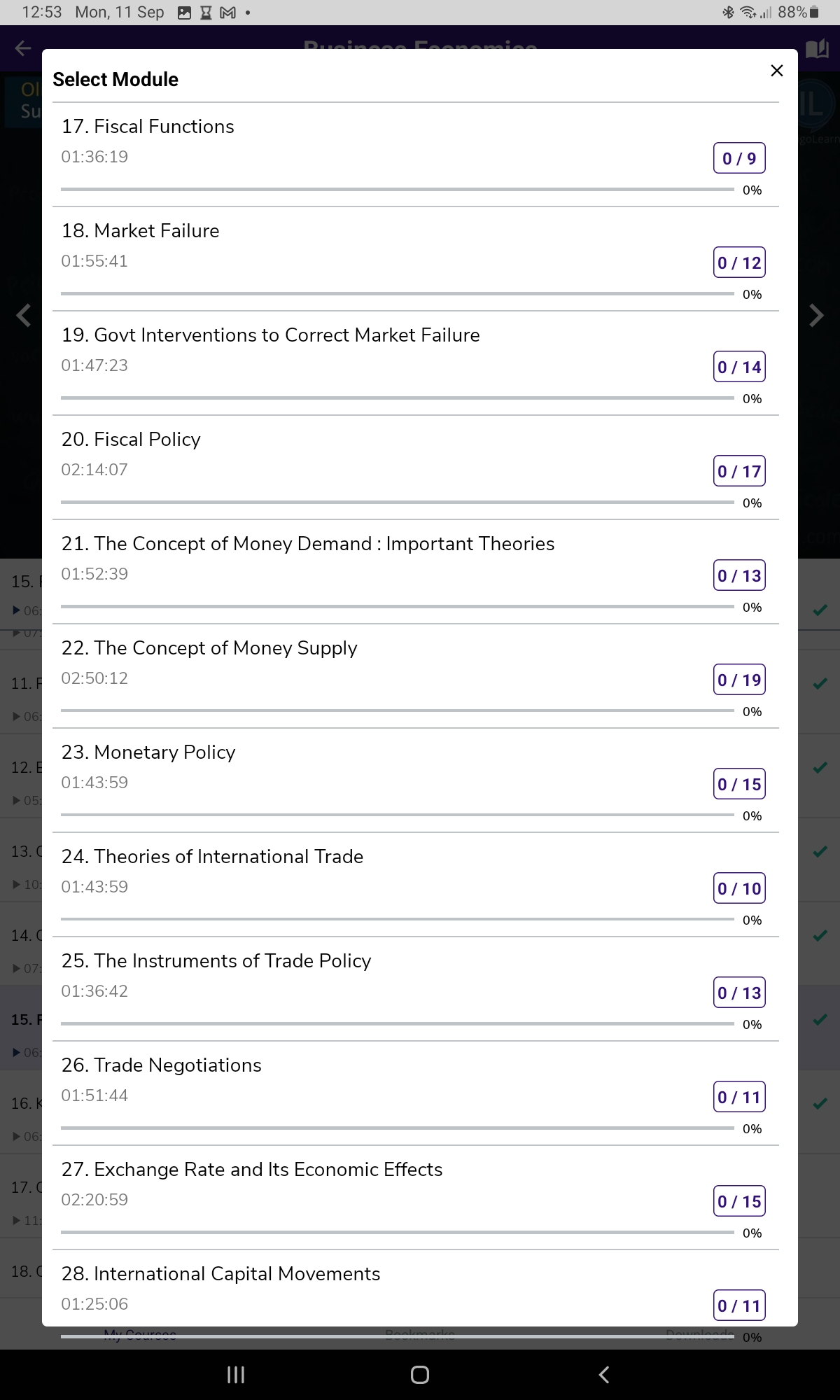
Task: Click the 0 / 19 badge for Money Supply
Action: [x=739, y=680]
